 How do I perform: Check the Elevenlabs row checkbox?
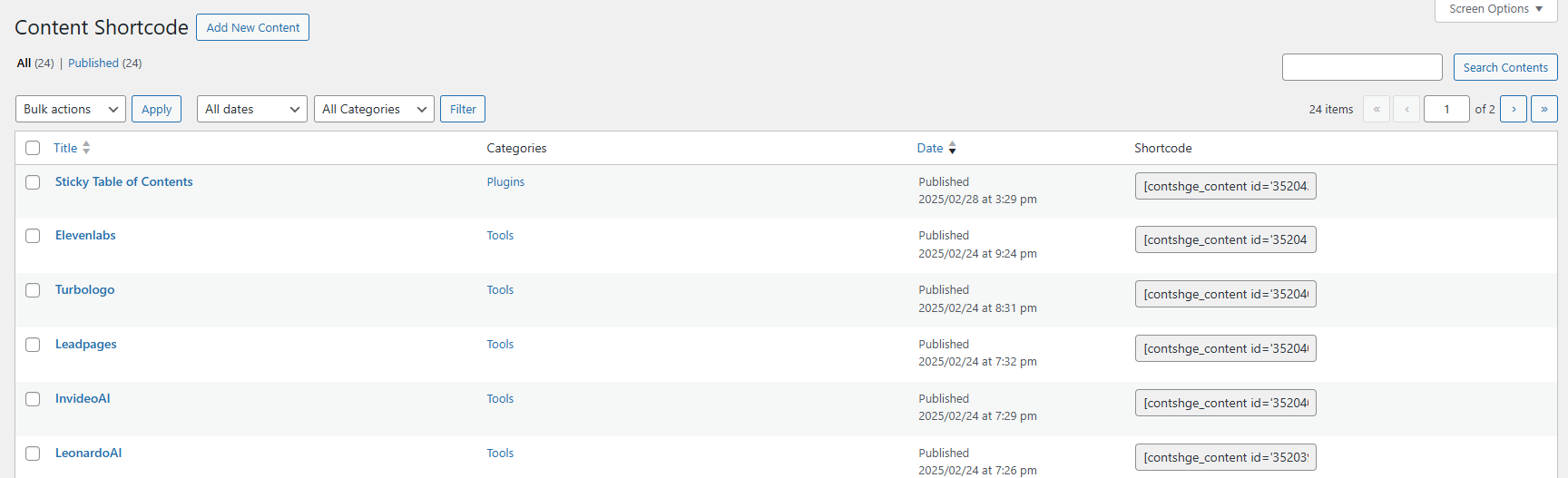[x=33, y=236]
